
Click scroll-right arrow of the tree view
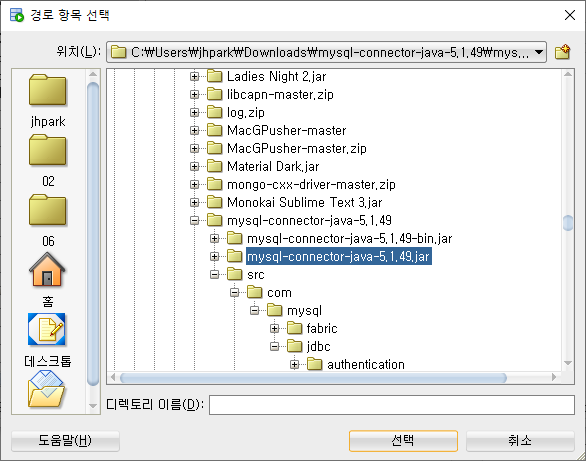point(554,378)
